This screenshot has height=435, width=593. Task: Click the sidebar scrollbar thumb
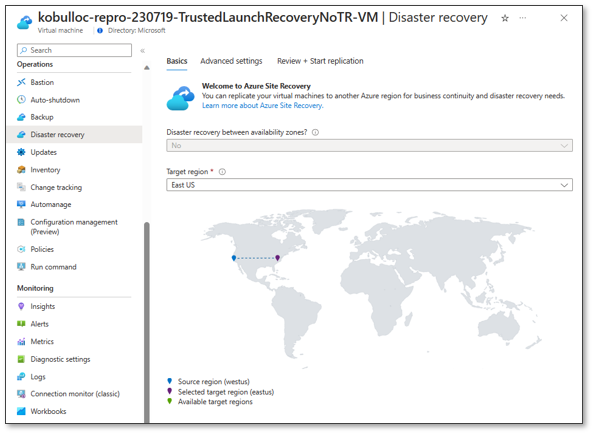(147, 322)
